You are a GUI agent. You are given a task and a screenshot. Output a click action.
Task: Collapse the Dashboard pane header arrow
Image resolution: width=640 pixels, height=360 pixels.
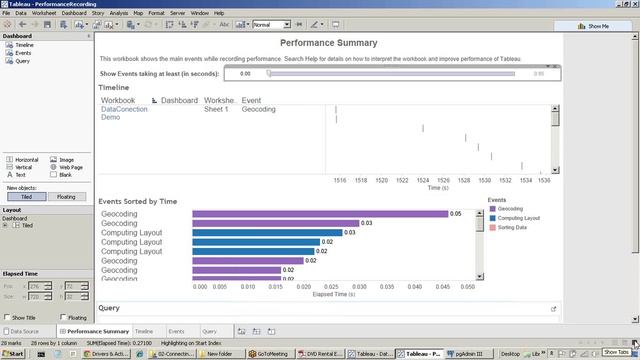tap(89, 36)
